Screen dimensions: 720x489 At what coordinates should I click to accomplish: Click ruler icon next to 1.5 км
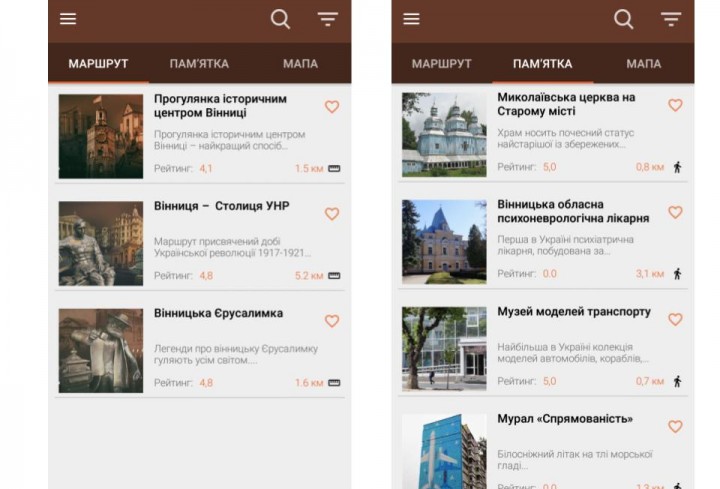coord(334,169)
